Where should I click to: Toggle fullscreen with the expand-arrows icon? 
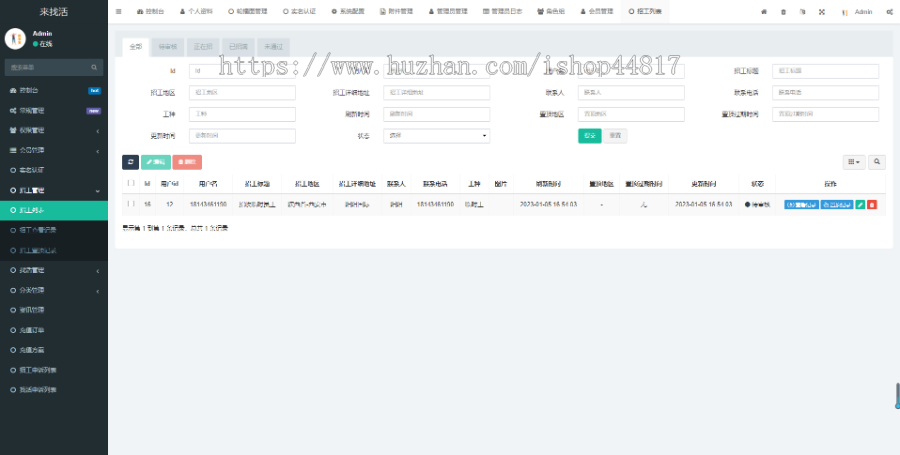click(x=822, y=12)
